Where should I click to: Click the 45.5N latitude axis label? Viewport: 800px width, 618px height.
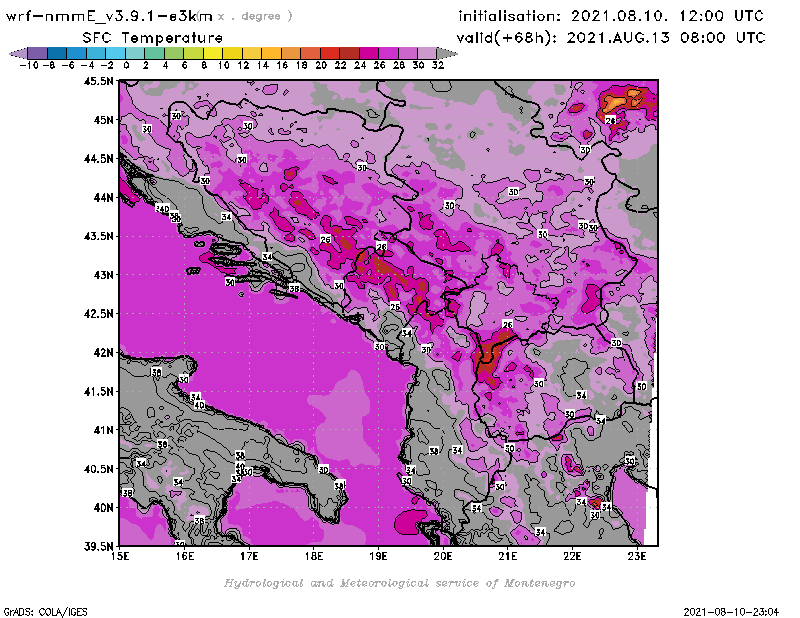tap(99, 81)
